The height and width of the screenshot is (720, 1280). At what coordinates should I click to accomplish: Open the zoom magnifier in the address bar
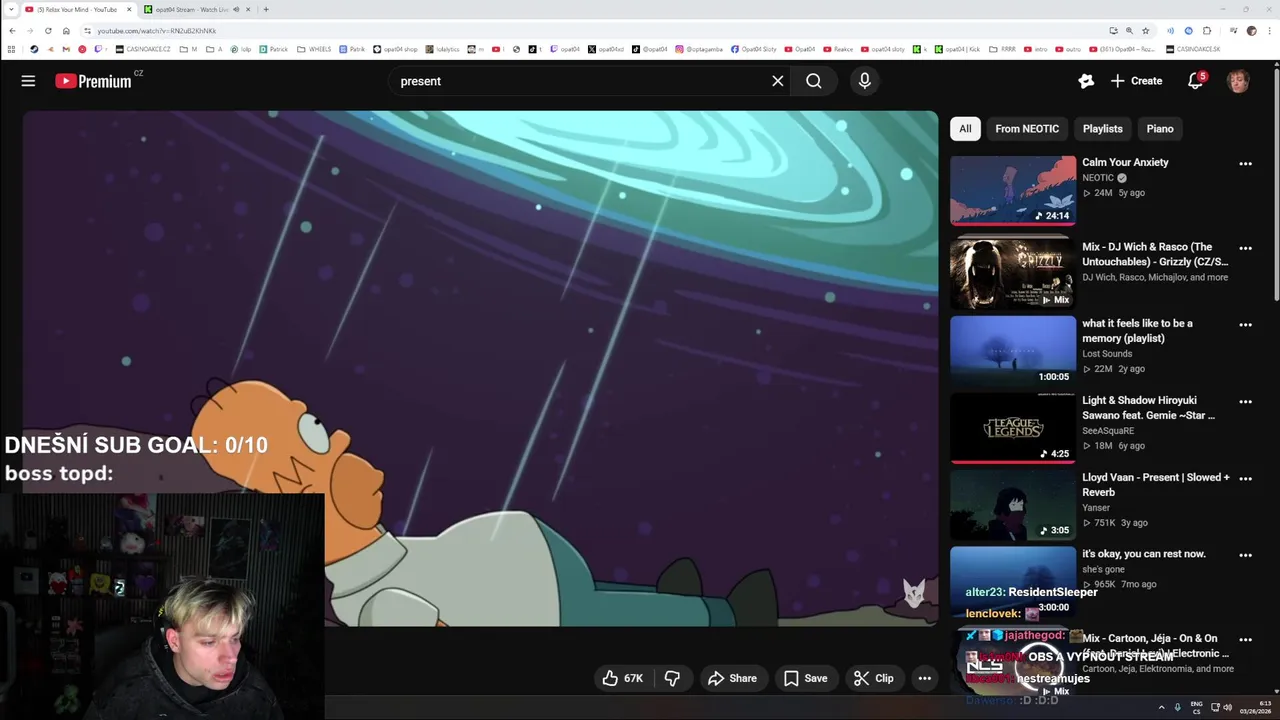pos(1129,31)
